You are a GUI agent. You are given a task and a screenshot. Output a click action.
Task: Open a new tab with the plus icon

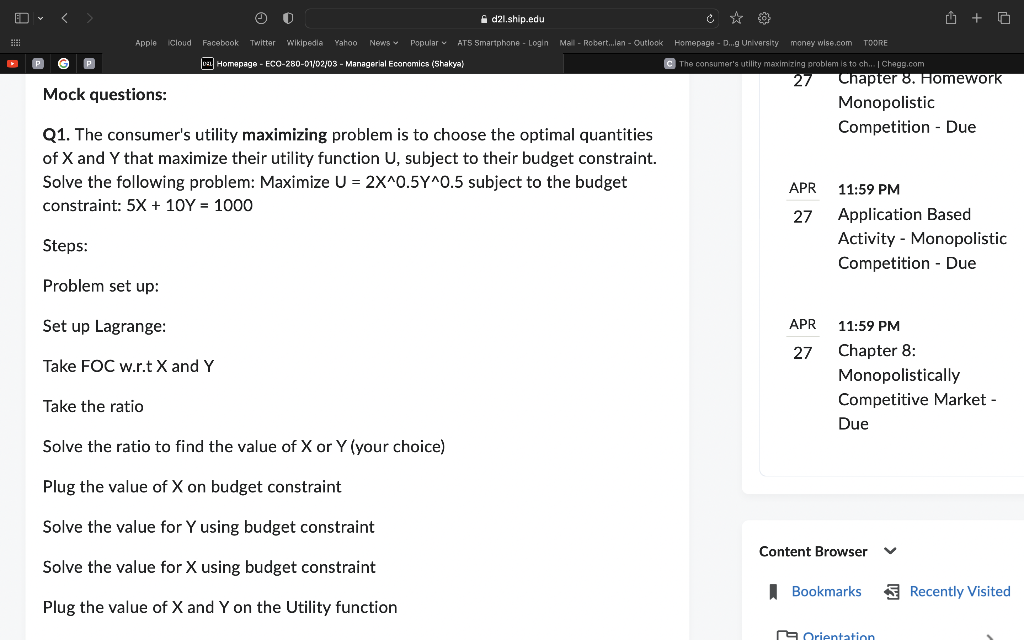(976, 17)
